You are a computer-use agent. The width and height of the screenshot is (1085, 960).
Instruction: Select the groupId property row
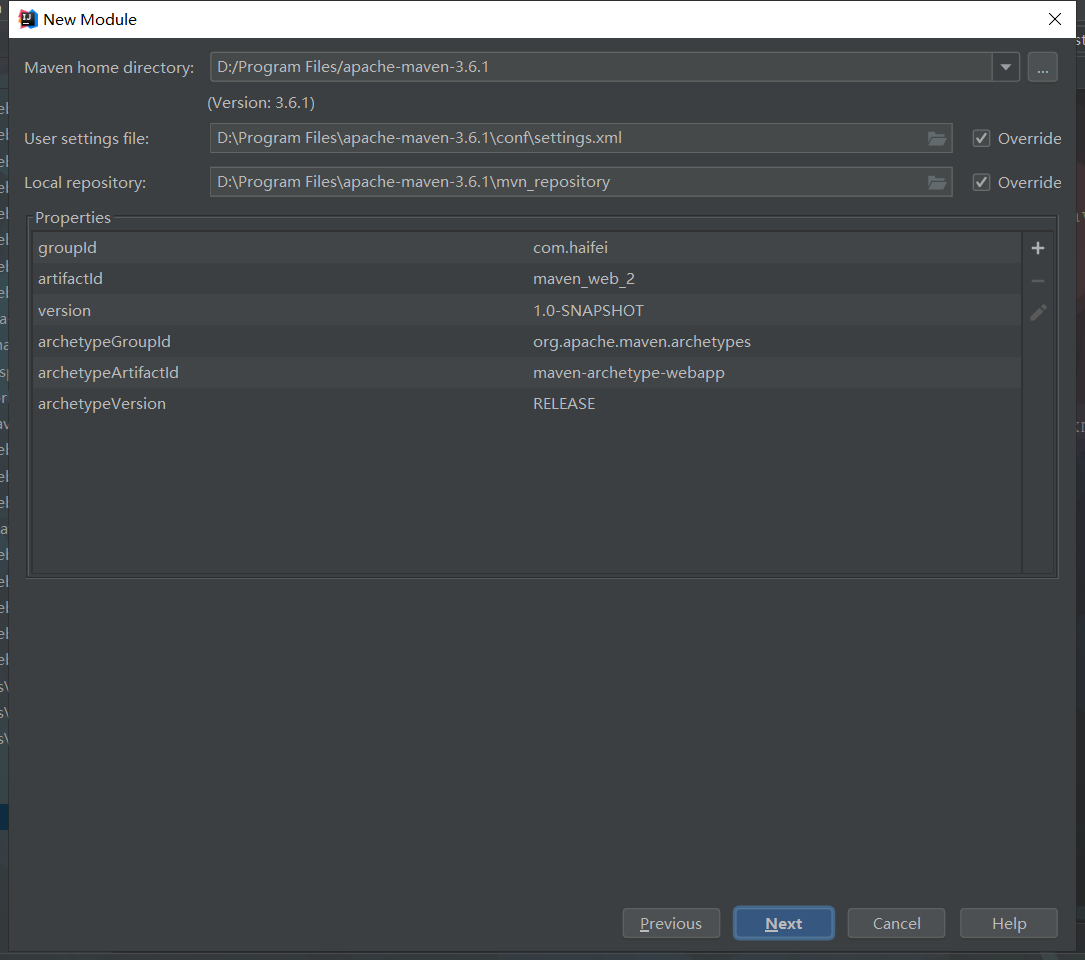[527, 248]
